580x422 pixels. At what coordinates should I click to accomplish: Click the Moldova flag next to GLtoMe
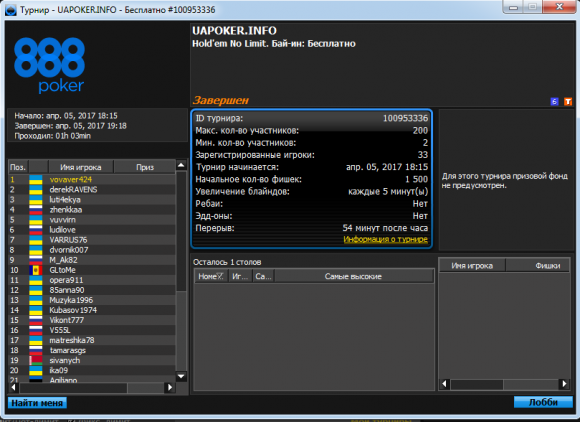(x=36, y=270)
